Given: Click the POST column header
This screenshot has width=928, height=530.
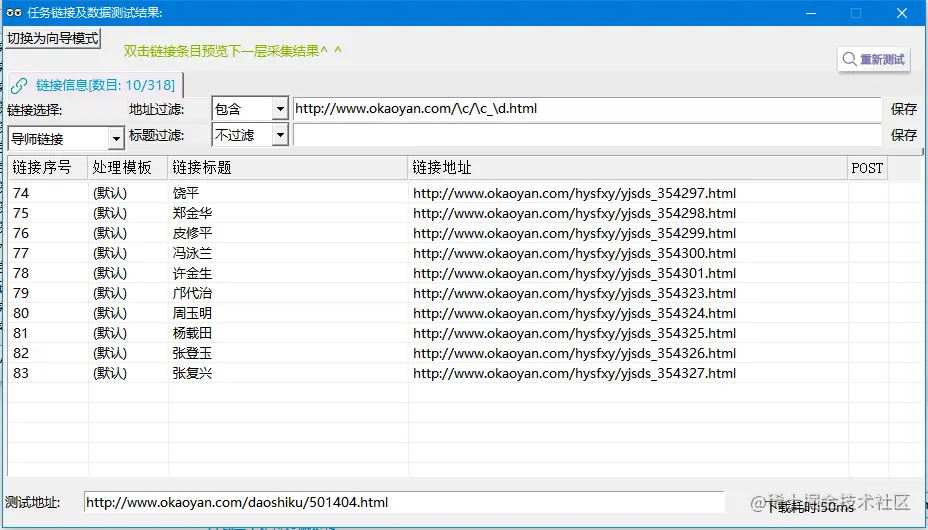Looking at the screenshot, I should coord(868,168).
